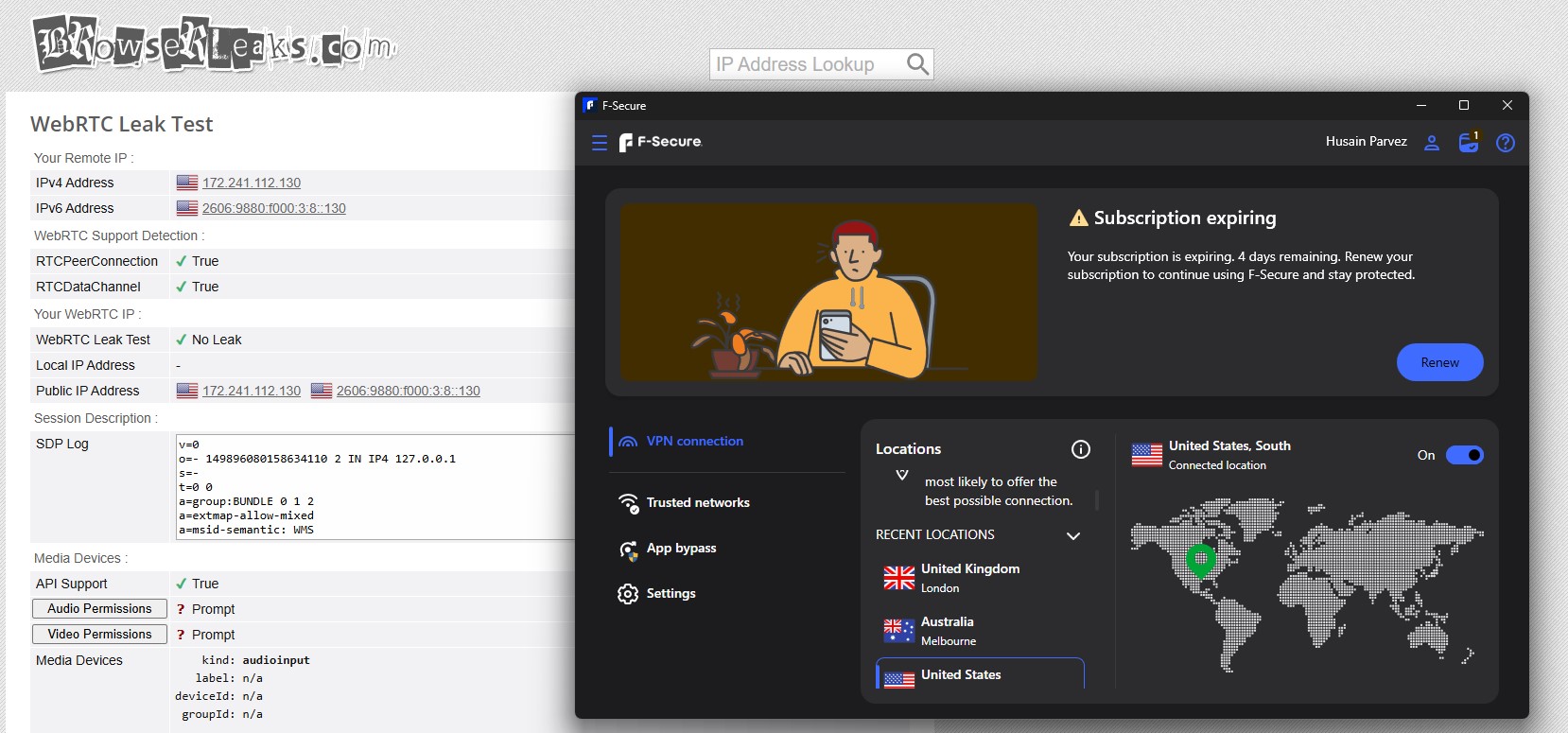
Task: Open the F-Secure help icon
Action: point(1506,143)
